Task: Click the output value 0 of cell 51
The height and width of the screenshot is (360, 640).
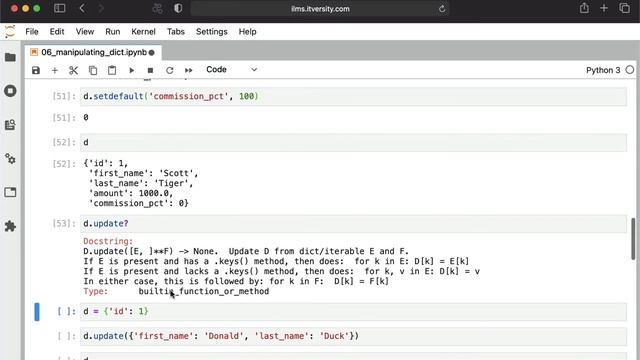Action: 86,118
